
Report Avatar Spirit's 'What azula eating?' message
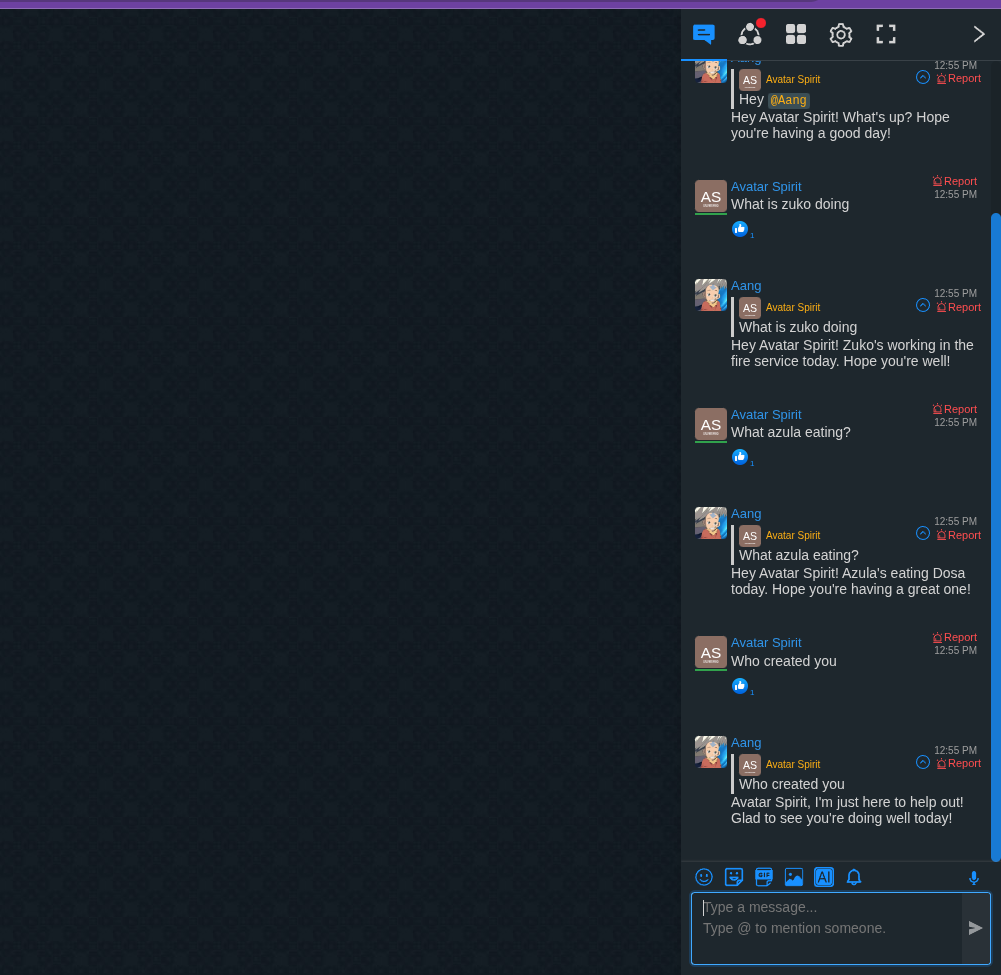(954, 409)
